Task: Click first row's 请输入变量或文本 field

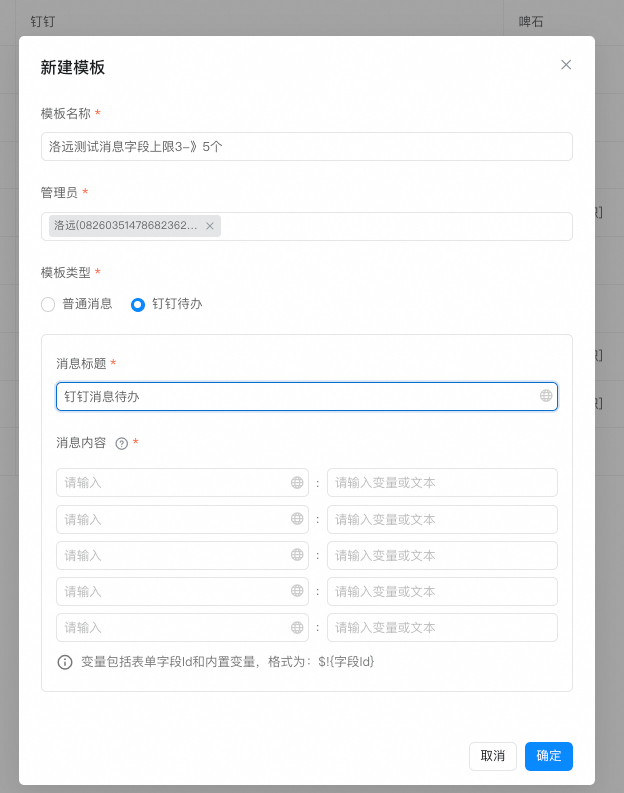Action: pyautogui.click(x=442, y=482)
